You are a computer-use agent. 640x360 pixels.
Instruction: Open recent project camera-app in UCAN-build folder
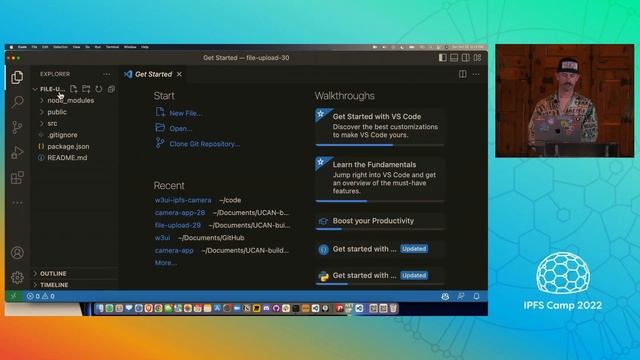174,250
